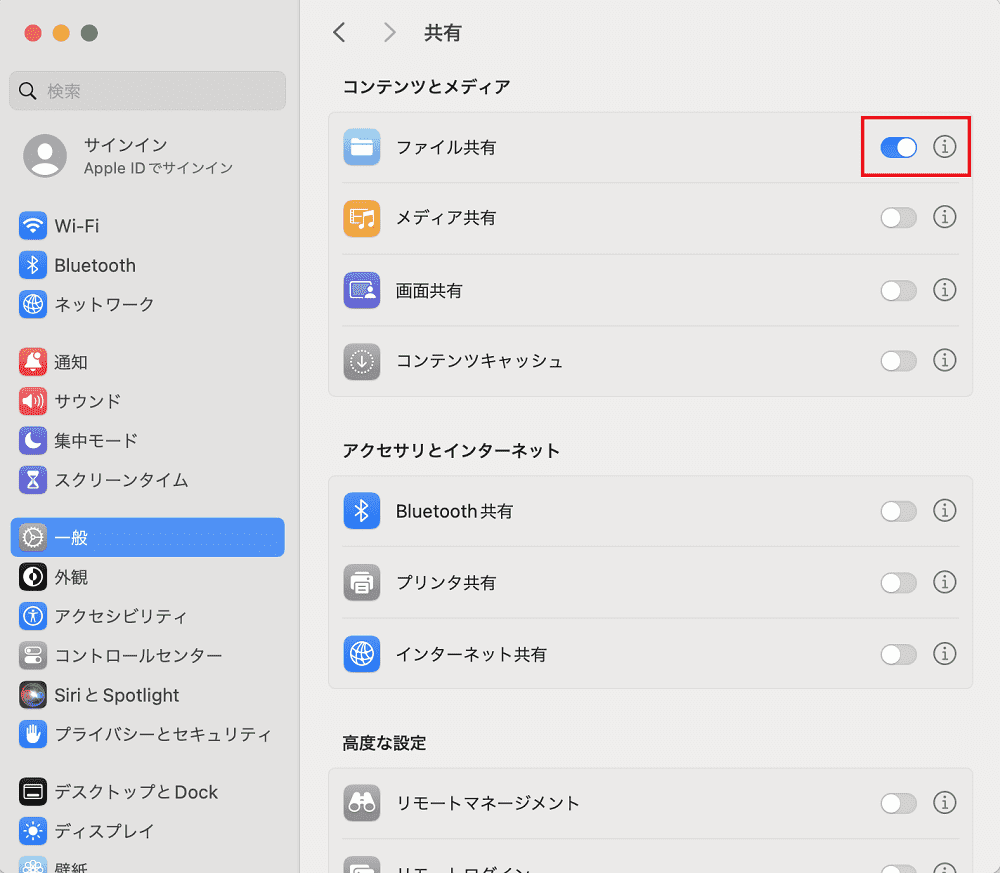Turn on コンテンツキャッシュ switch
Image resolution: width=1000 pixels, height=873 pixels.
click(x=899, y=361)
